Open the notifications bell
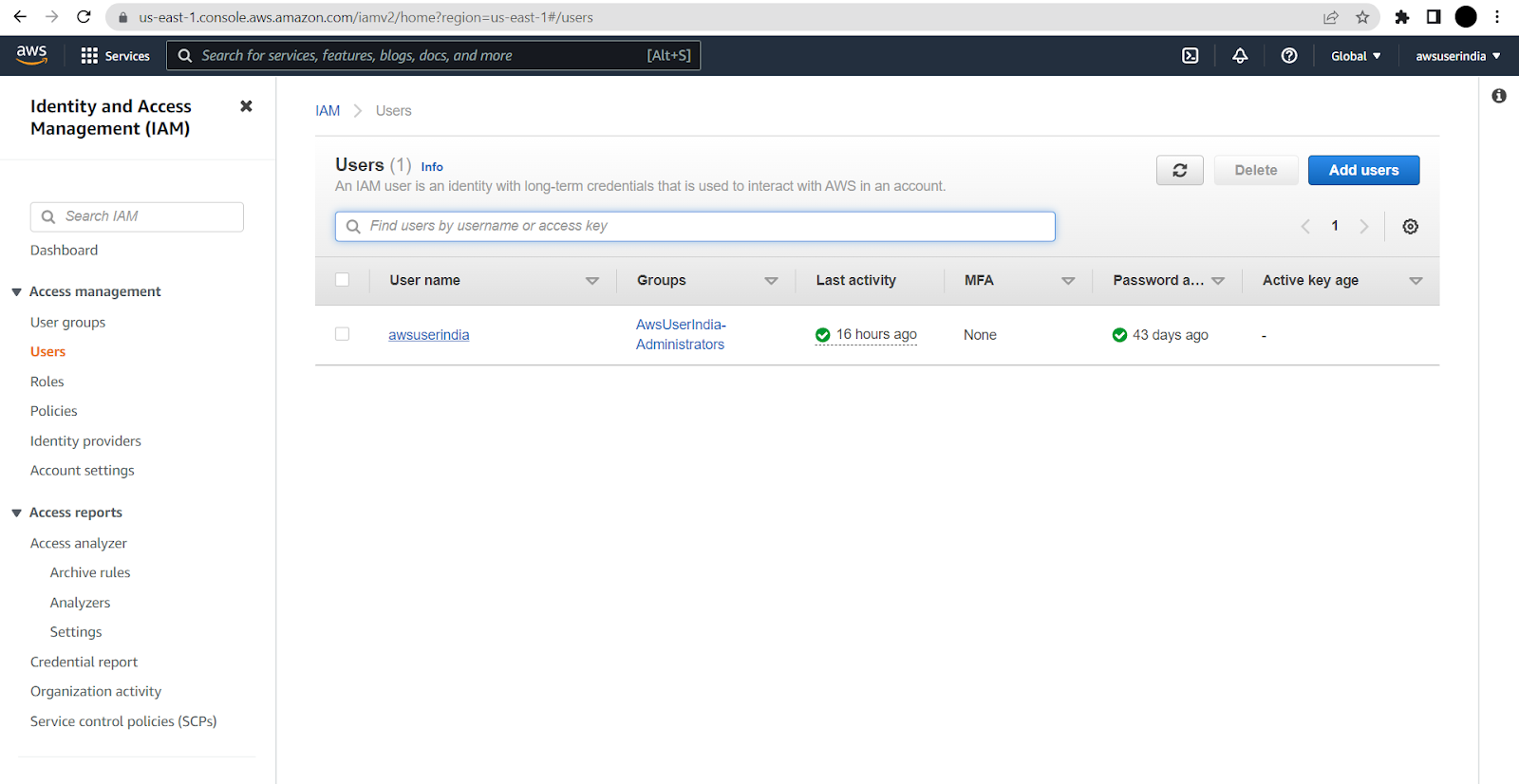1519x784 pixels. (x=1240, y=56)
